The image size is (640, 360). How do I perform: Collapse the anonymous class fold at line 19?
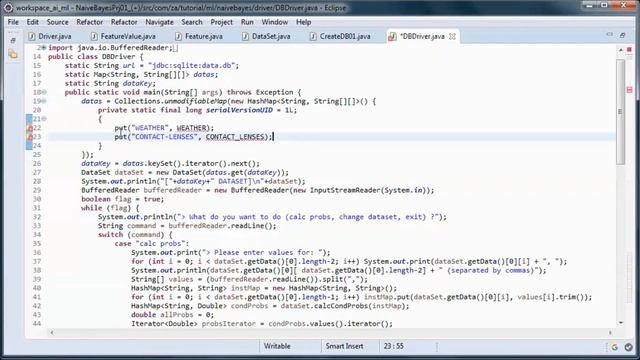click(44, 101)
